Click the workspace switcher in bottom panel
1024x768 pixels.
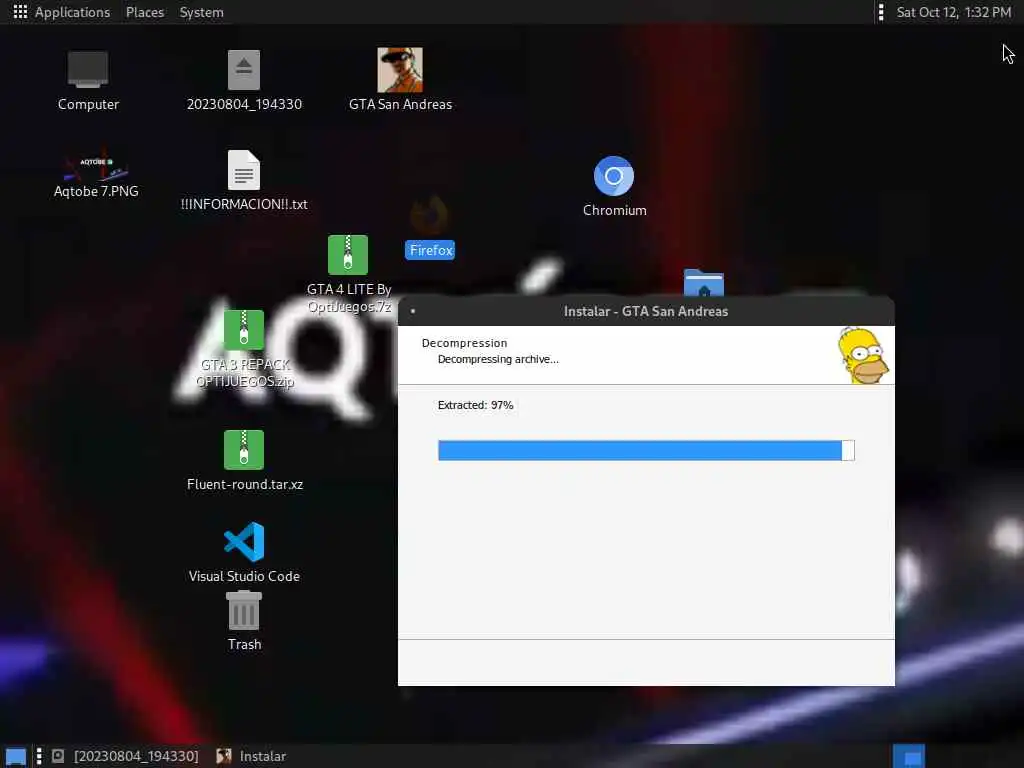pos(909,756)
